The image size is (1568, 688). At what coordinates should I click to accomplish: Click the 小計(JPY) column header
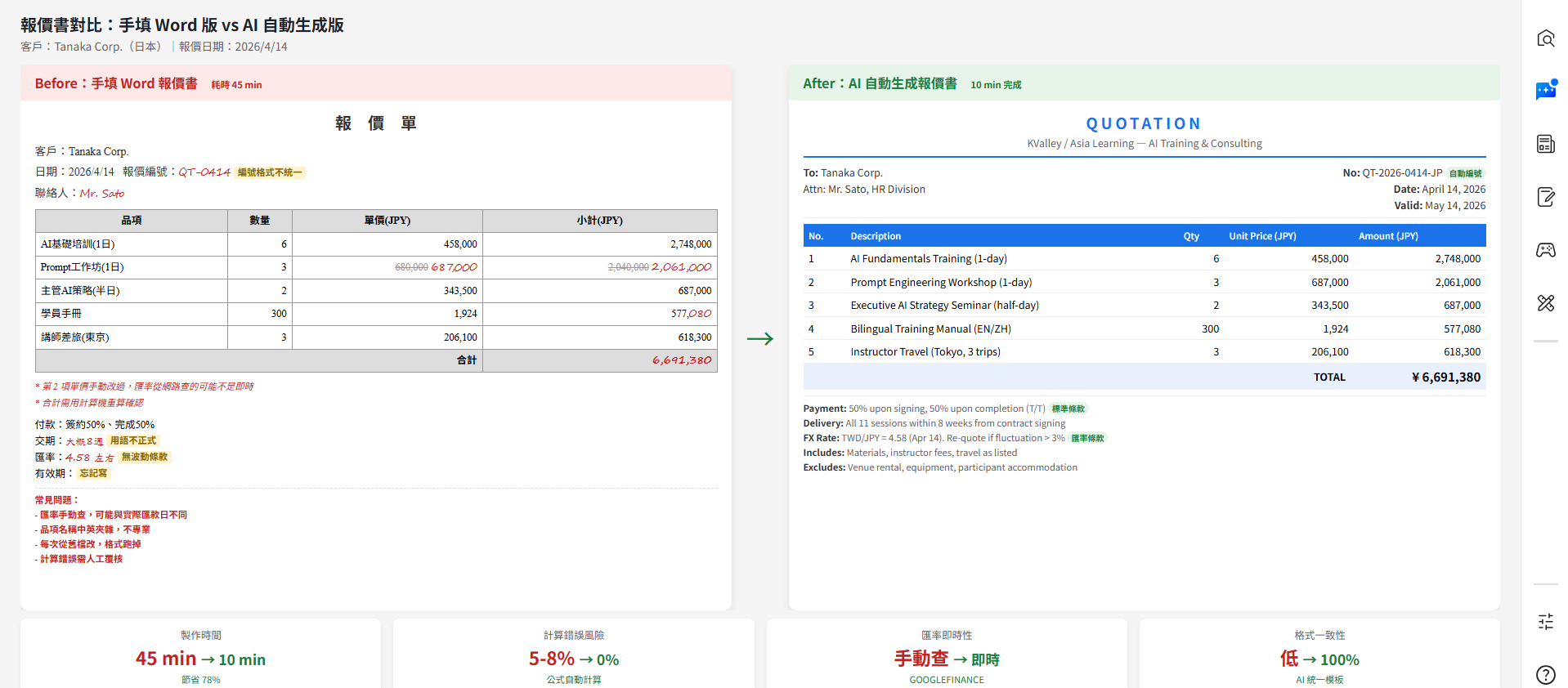[x=600, y=221]
